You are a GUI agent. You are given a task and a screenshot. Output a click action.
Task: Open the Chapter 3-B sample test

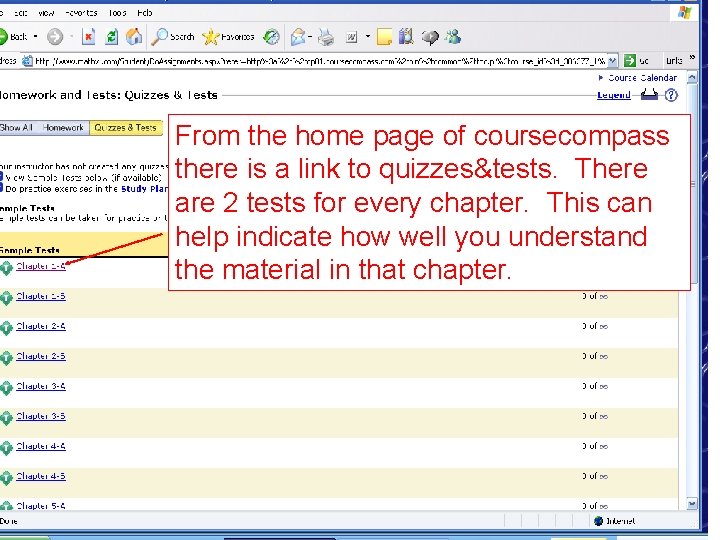tap(41, 416)
